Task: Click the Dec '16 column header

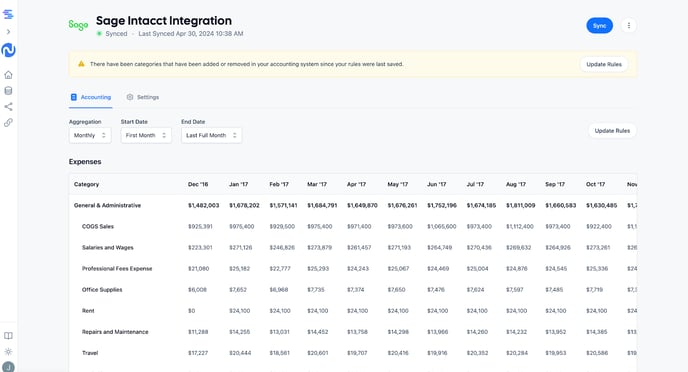Action: pos(198,184)
